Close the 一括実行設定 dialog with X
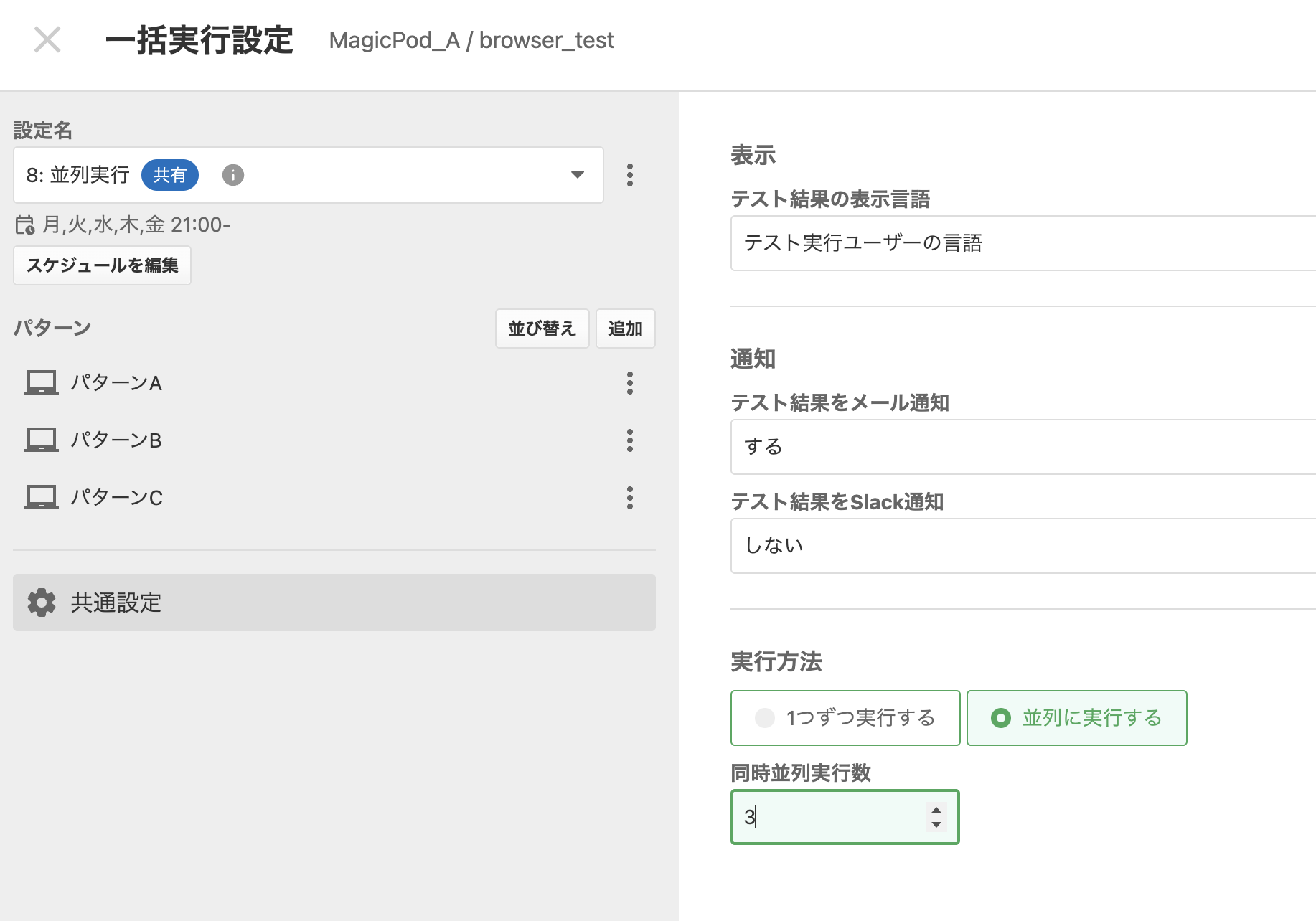Image resolution: width=1316 pixels, height=921 pixels. 47,39
